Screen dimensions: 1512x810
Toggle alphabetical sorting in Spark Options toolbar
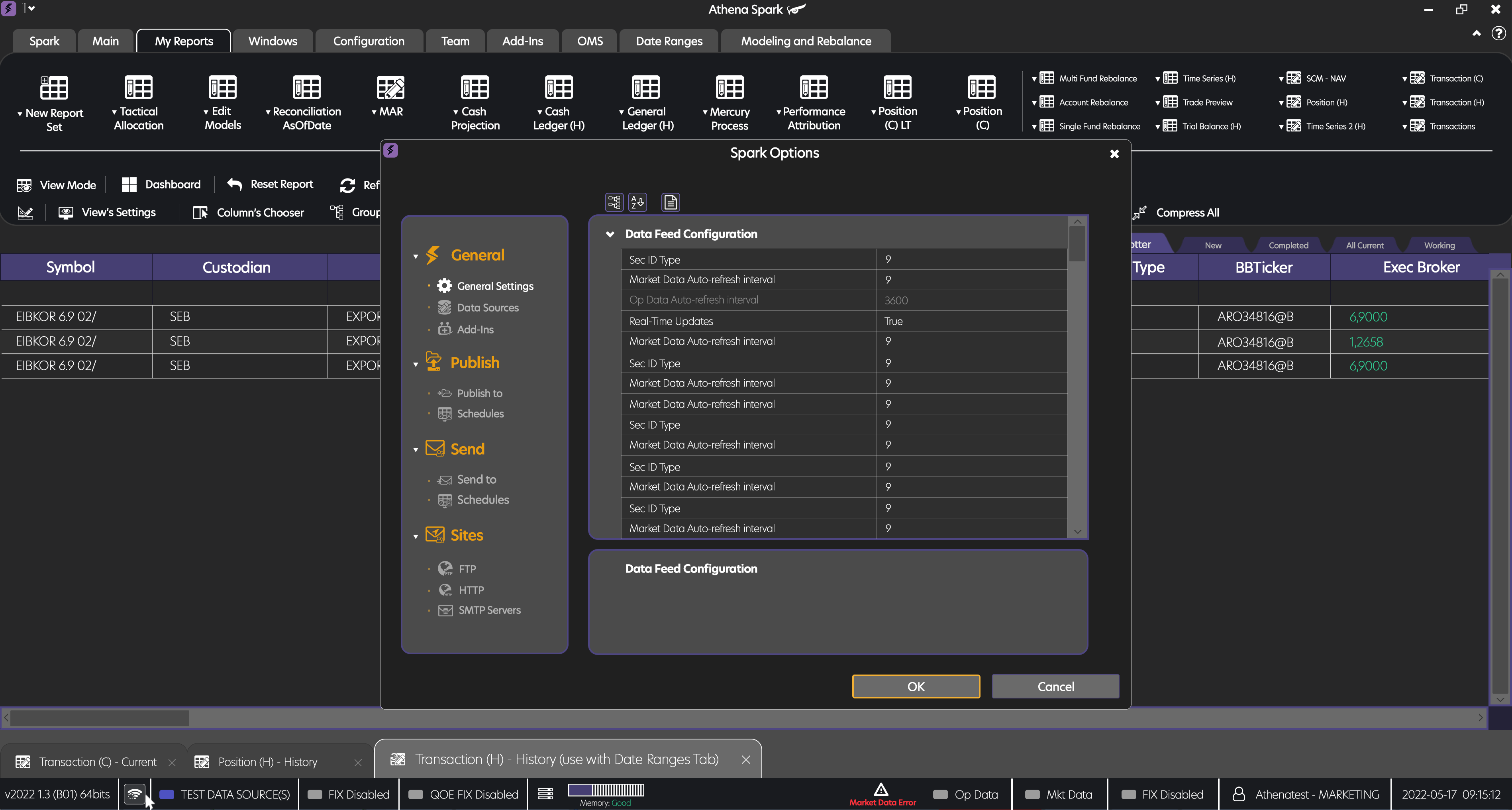637,202
